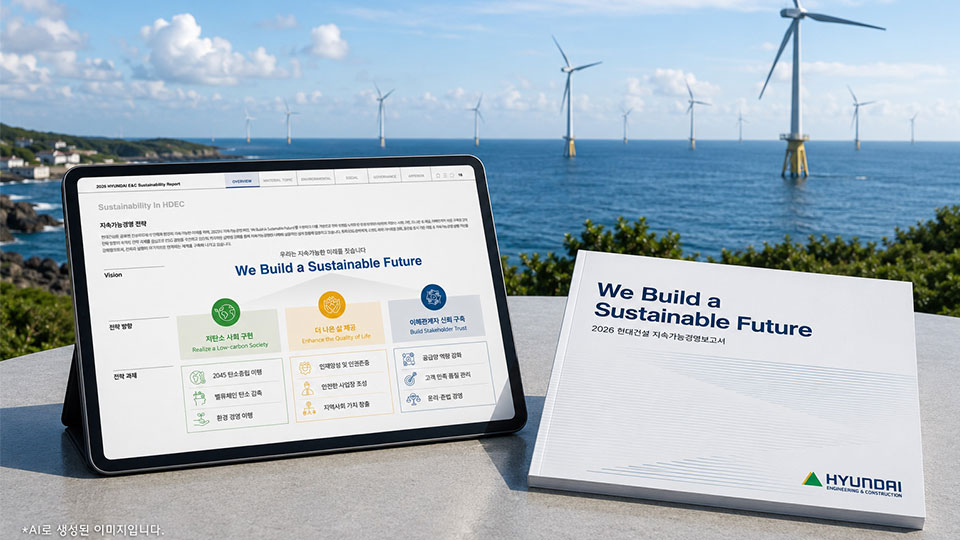Image resolution: width=960 pixels, height=540 pixels.
Task: Select the Build Stakeholder Trust card
Action: 437,317
